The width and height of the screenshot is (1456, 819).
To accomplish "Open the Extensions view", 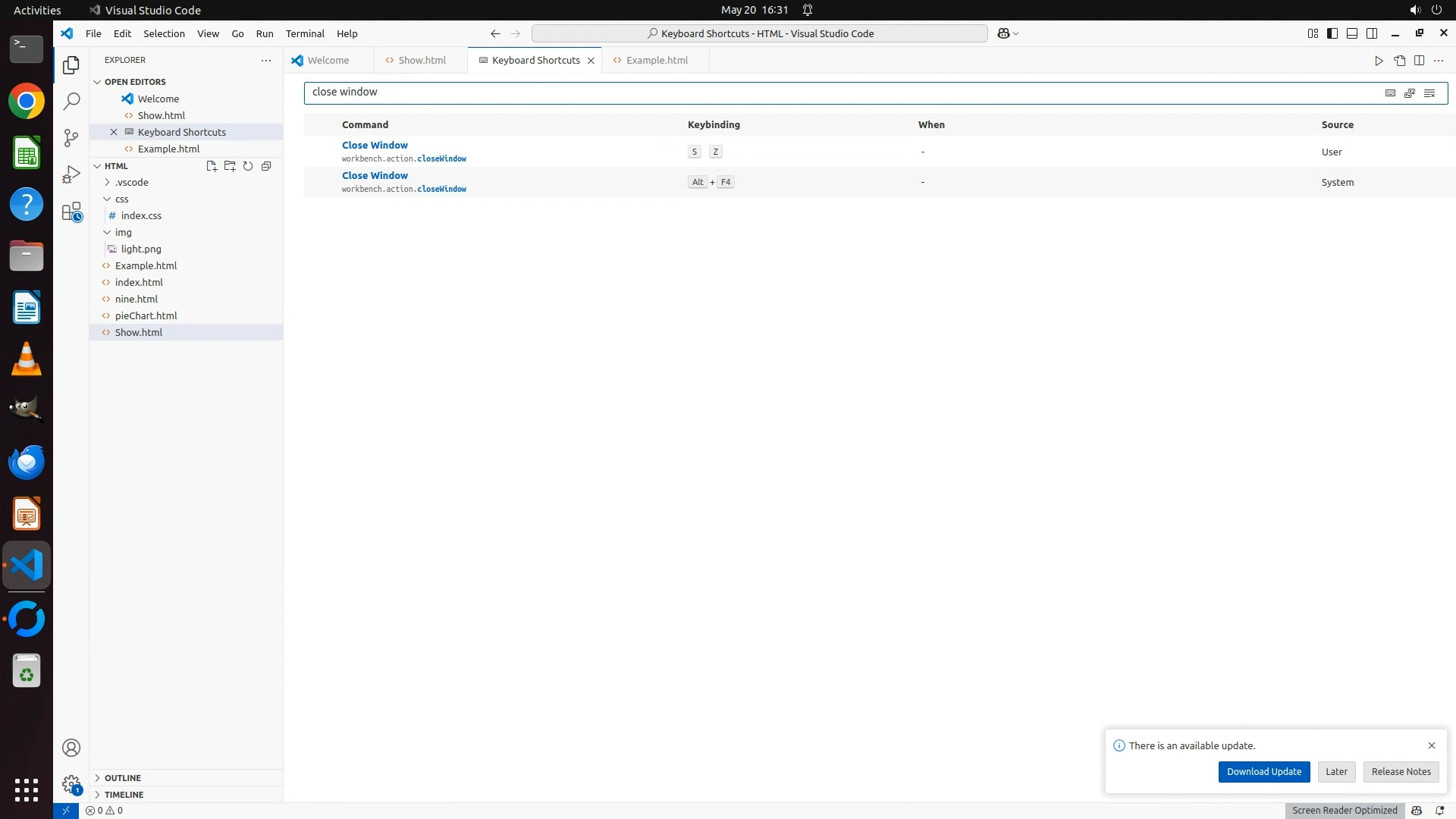I will tap(71, 212).
